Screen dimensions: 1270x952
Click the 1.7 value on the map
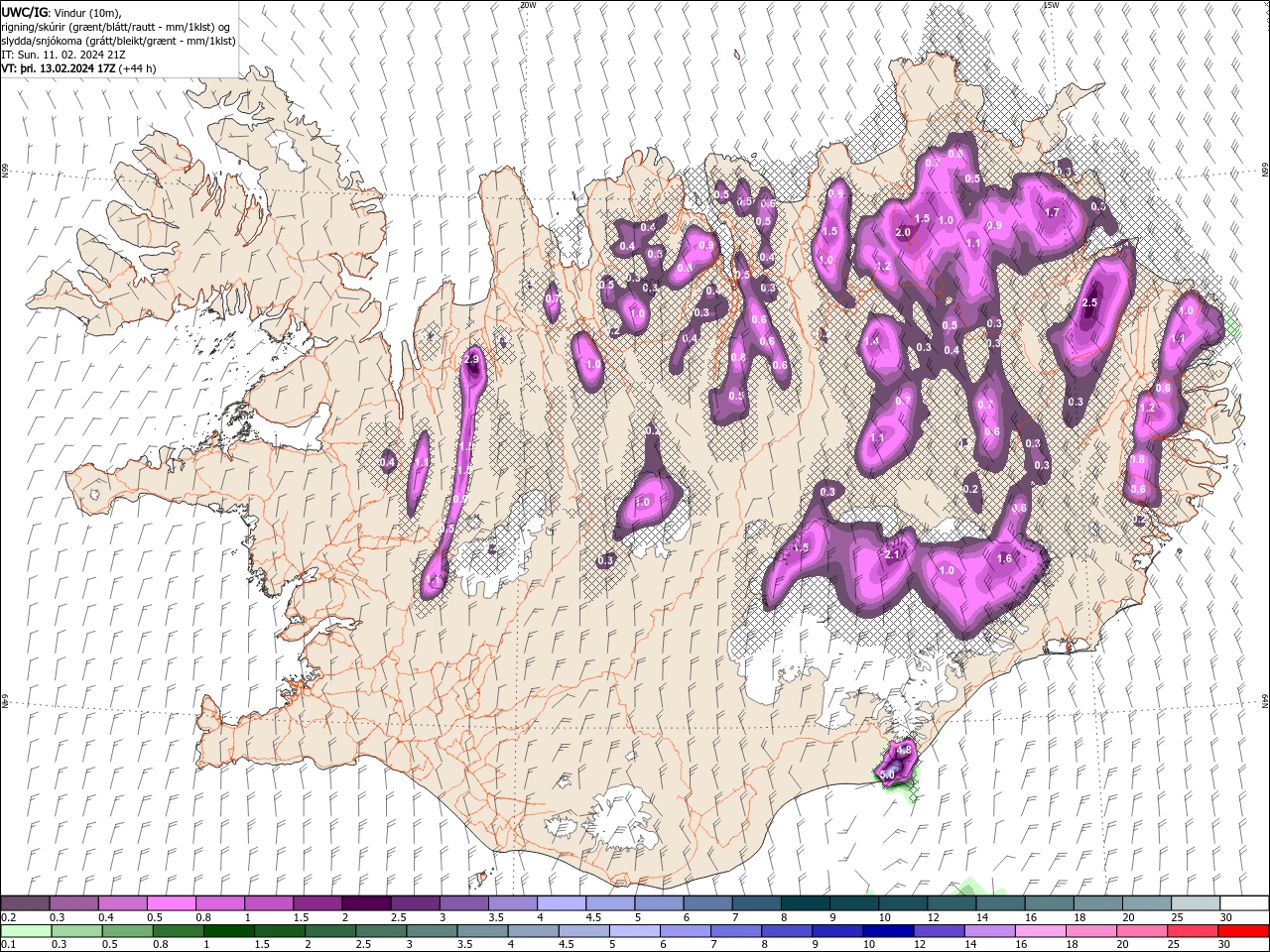click(x=1053, y=212)
